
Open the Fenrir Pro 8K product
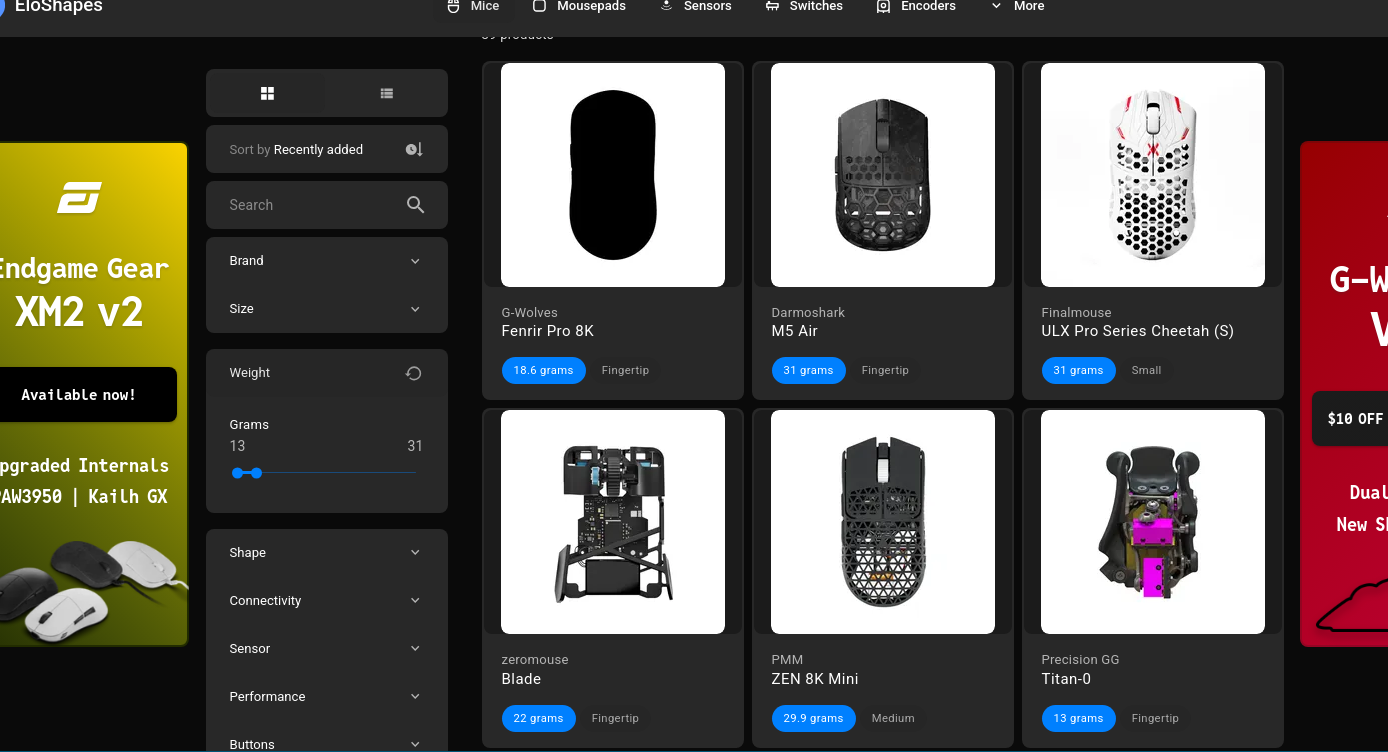click(x=548, y=331)
